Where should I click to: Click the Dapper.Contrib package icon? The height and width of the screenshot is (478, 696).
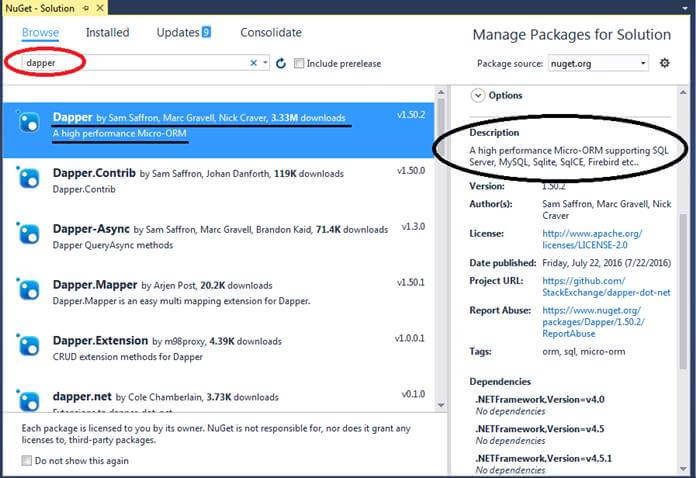pos(29,178)
